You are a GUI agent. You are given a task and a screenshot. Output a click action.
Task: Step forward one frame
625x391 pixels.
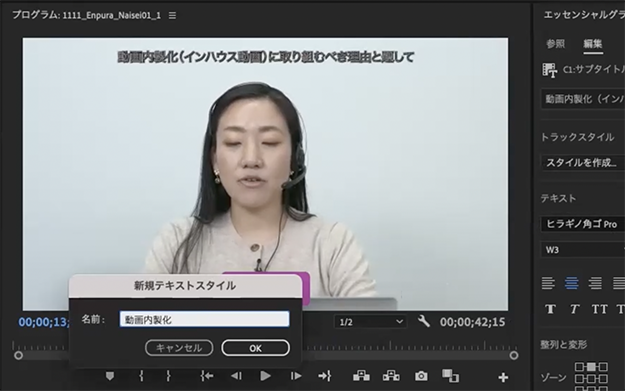(295, 376)
